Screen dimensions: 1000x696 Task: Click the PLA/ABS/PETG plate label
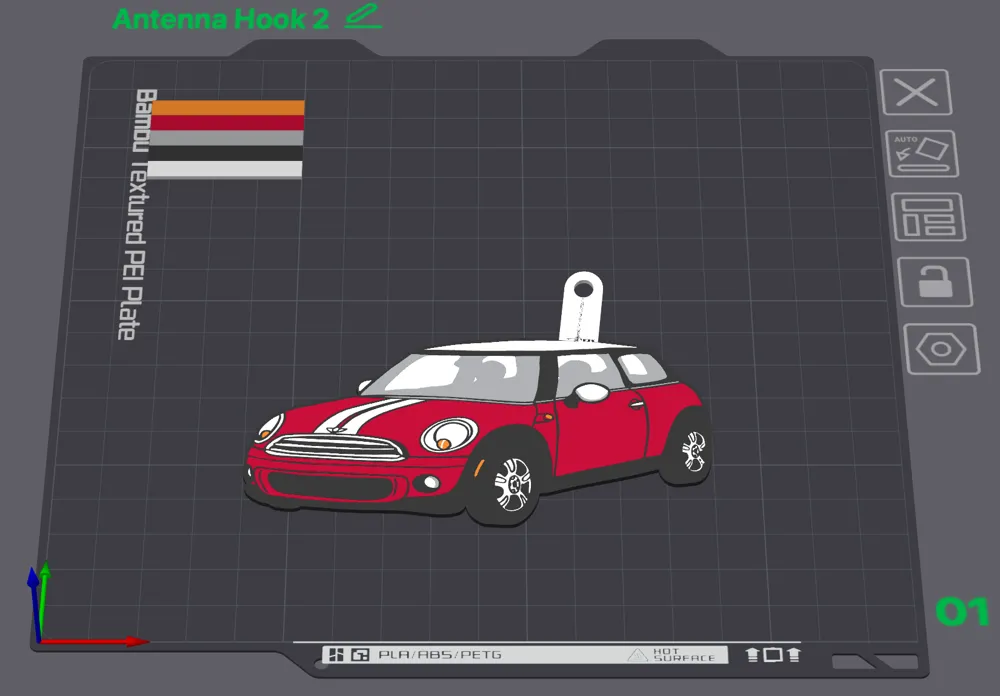coord(440,655)
